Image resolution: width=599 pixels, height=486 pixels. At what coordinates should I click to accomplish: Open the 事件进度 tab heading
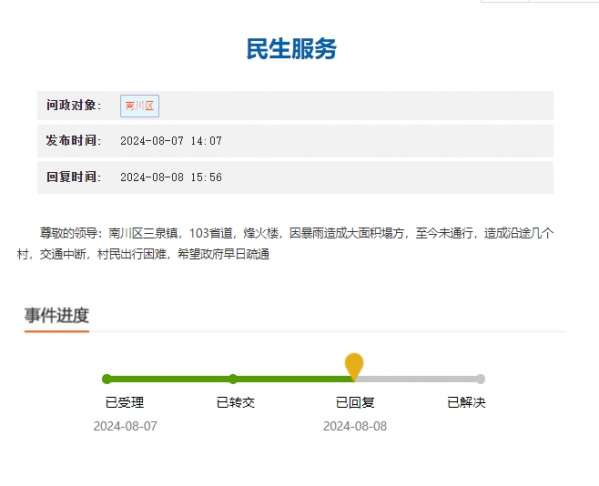(x=57, y=316)
